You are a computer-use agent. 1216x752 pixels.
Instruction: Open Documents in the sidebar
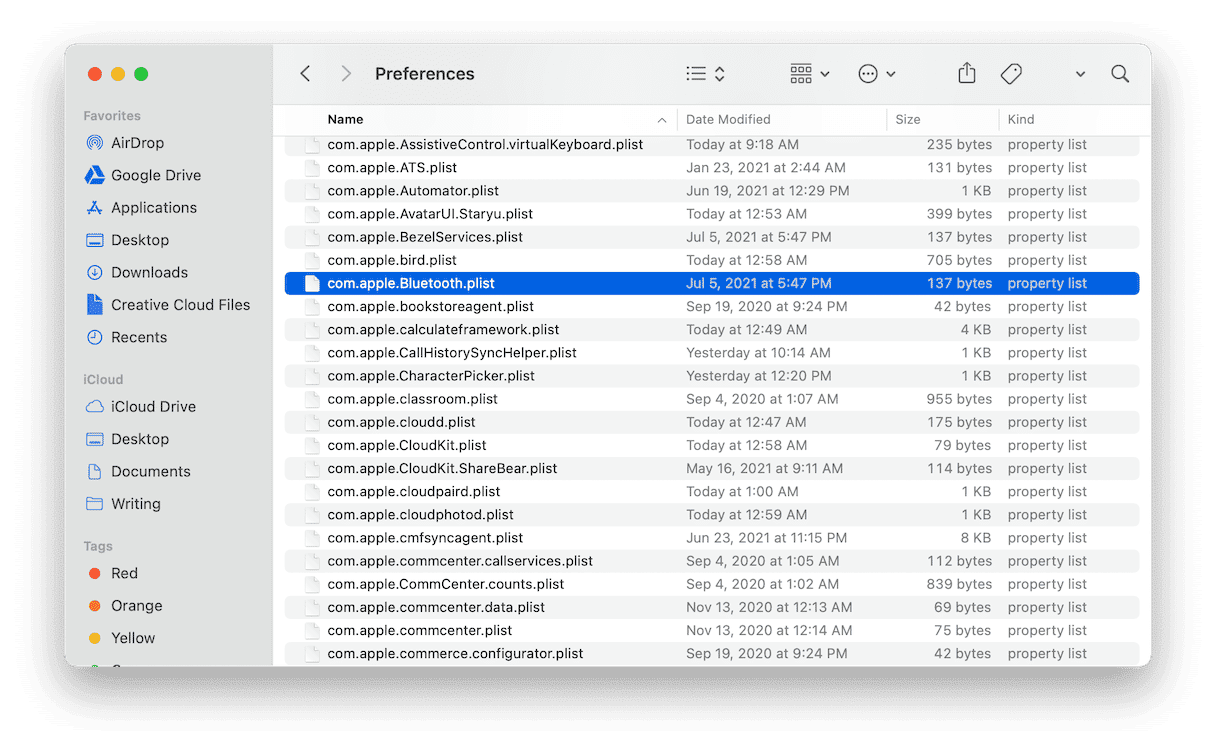[150, 471]
